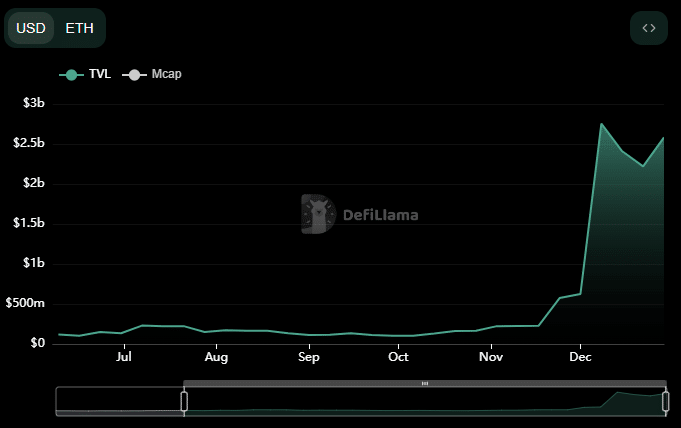Click the DefiLlama watermark text
The height and width of the screenshot is (428, 681).
[x=380, y=215]
